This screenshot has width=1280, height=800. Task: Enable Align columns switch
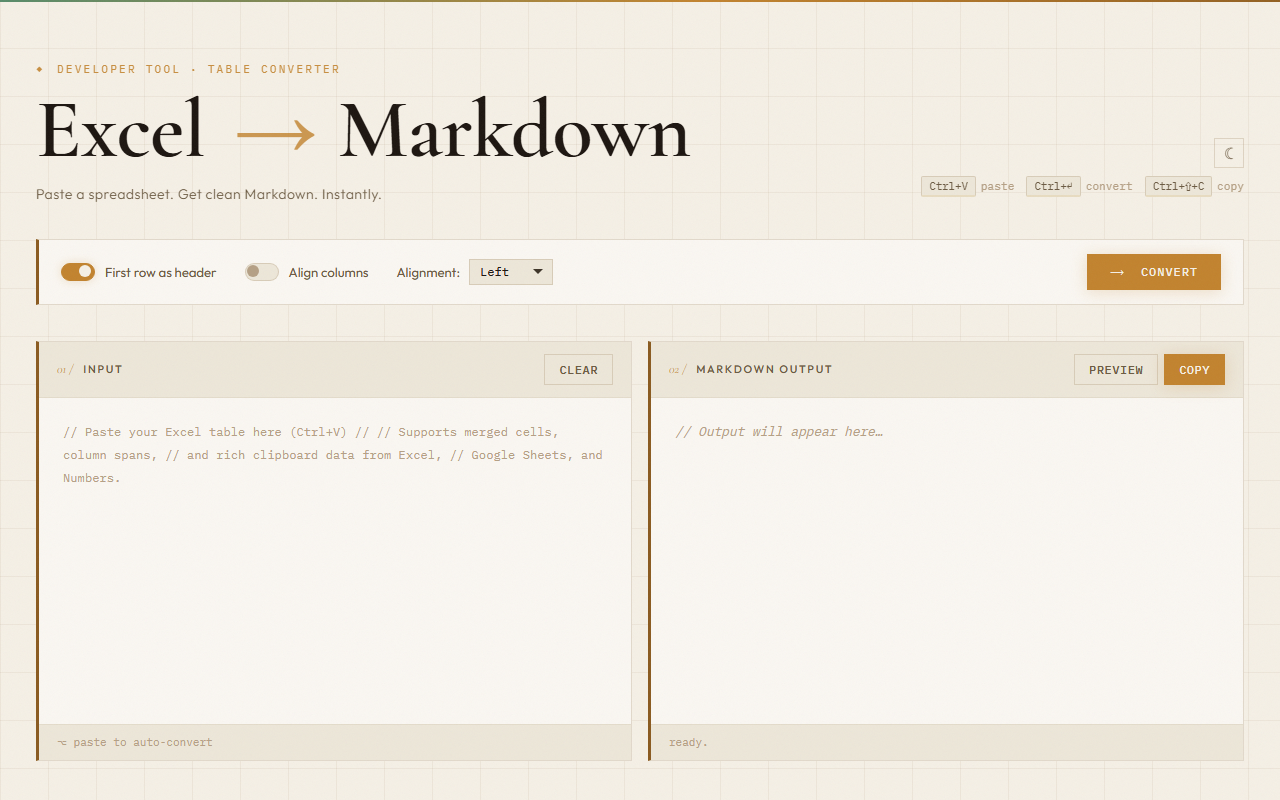pyautogui.click(x=262, y=272)
